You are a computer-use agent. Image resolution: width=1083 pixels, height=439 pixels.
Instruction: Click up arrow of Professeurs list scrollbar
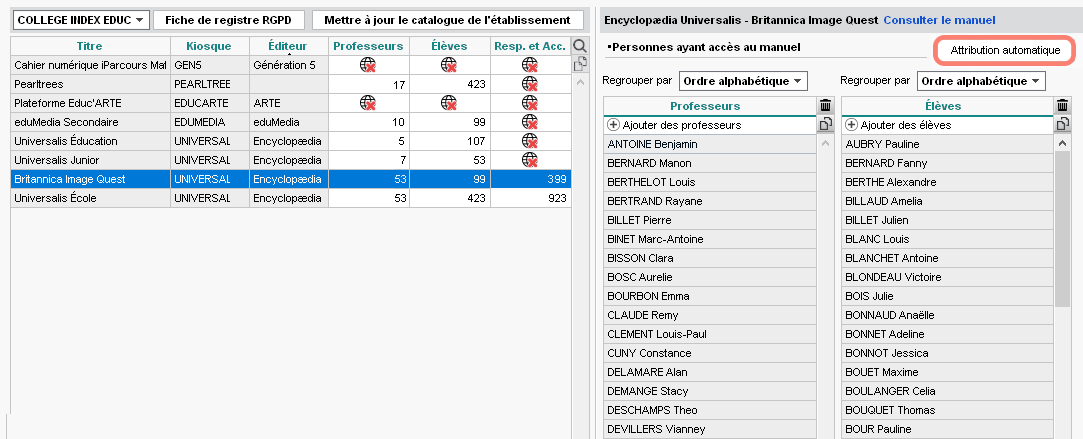(x=825, y=144)
